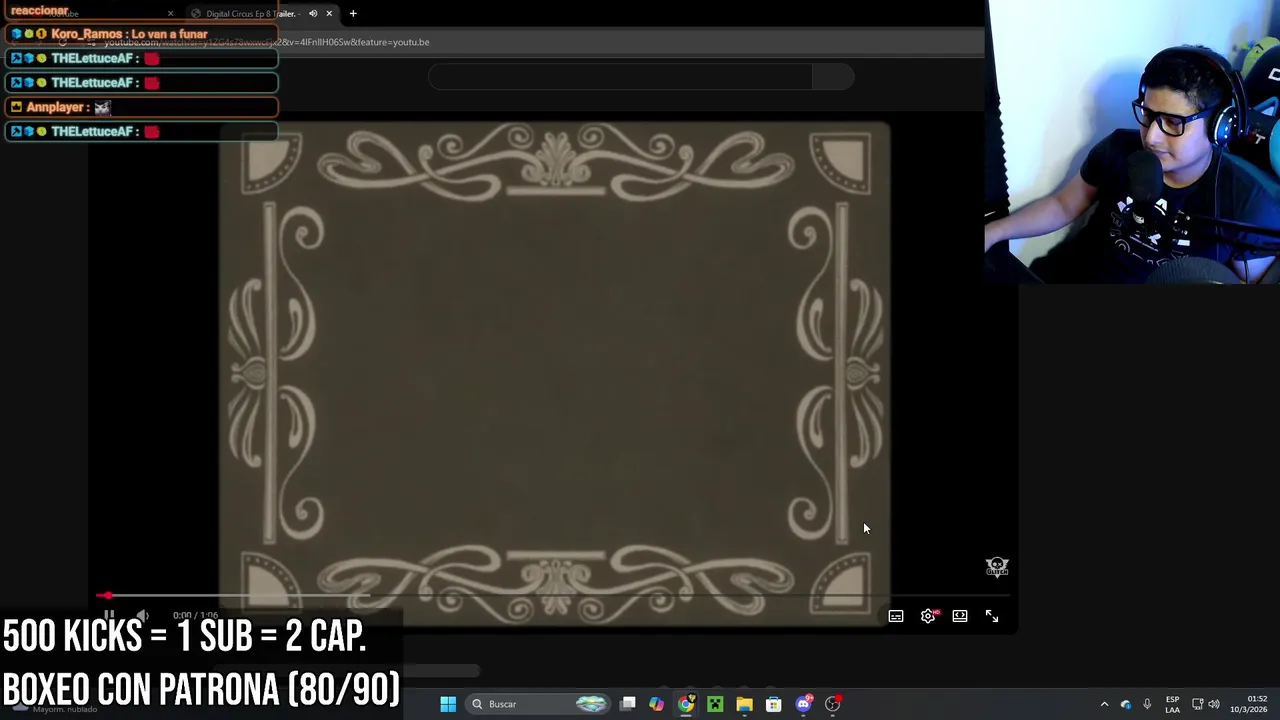Click the youtube.com address bar
Viewport: 1280px width, 720px height.
tap(530, 42)
